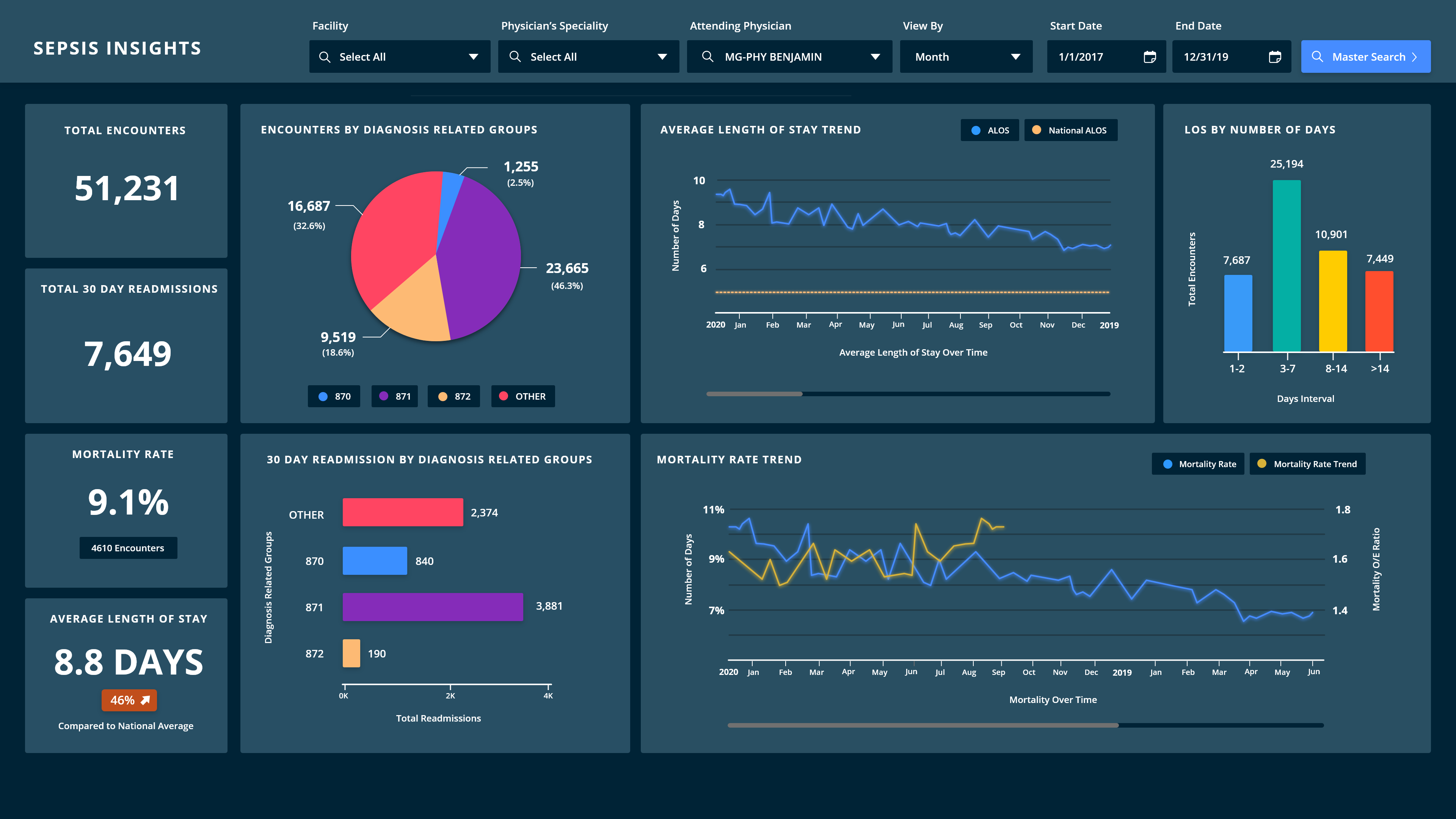Click the 4610 Encounters button
The width and height of the screenshot is (1456, 819).
[x=128, y=548]
